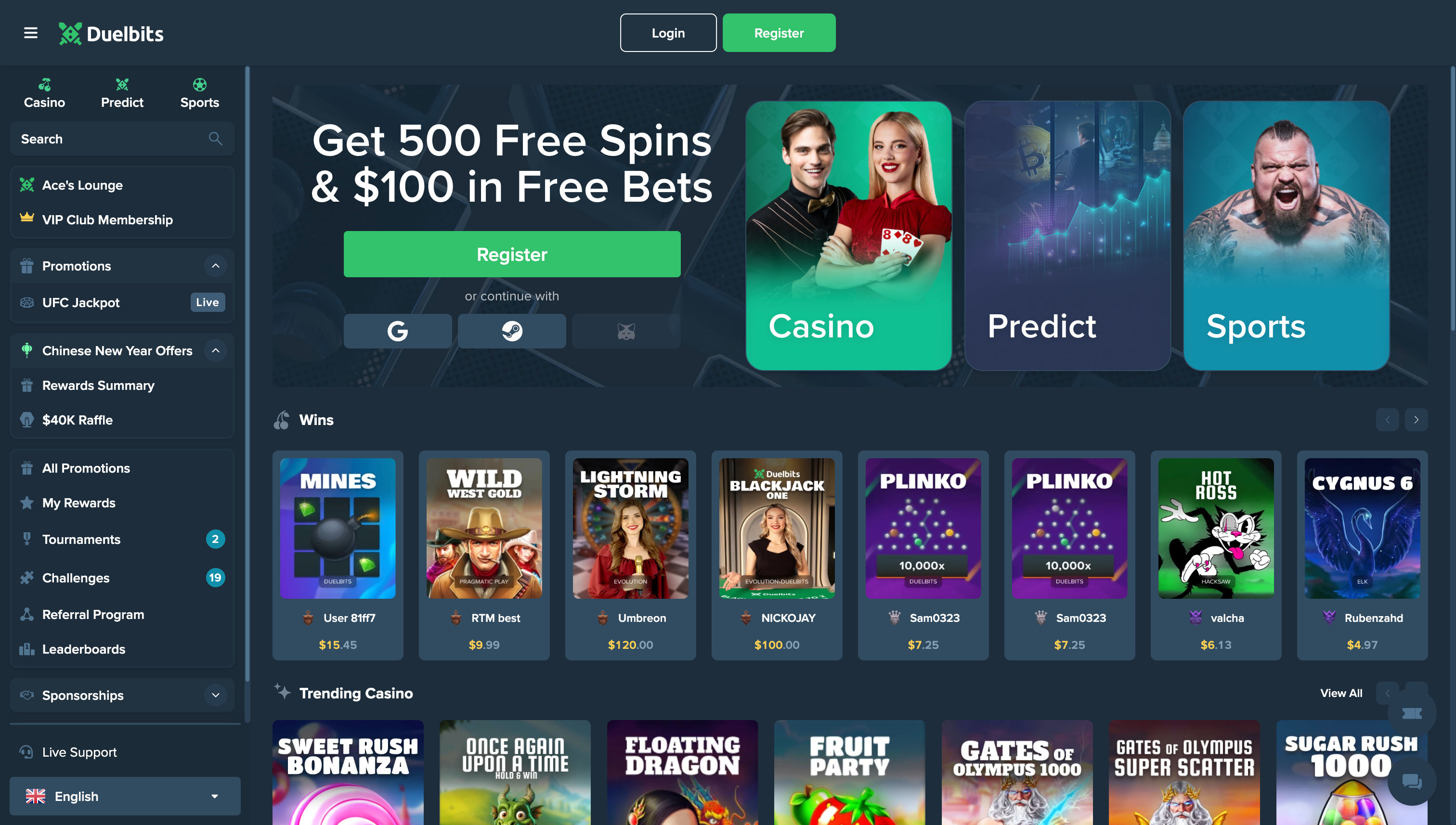Continue with Steam sign-in icon
1456x825 pixels.
(512, 331)
